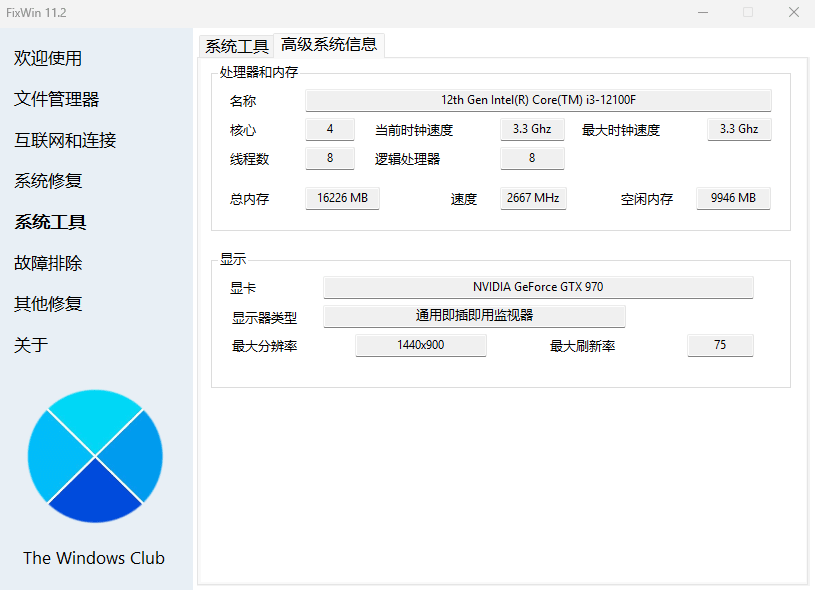Click the 线程数 value 8

point(330,158)
